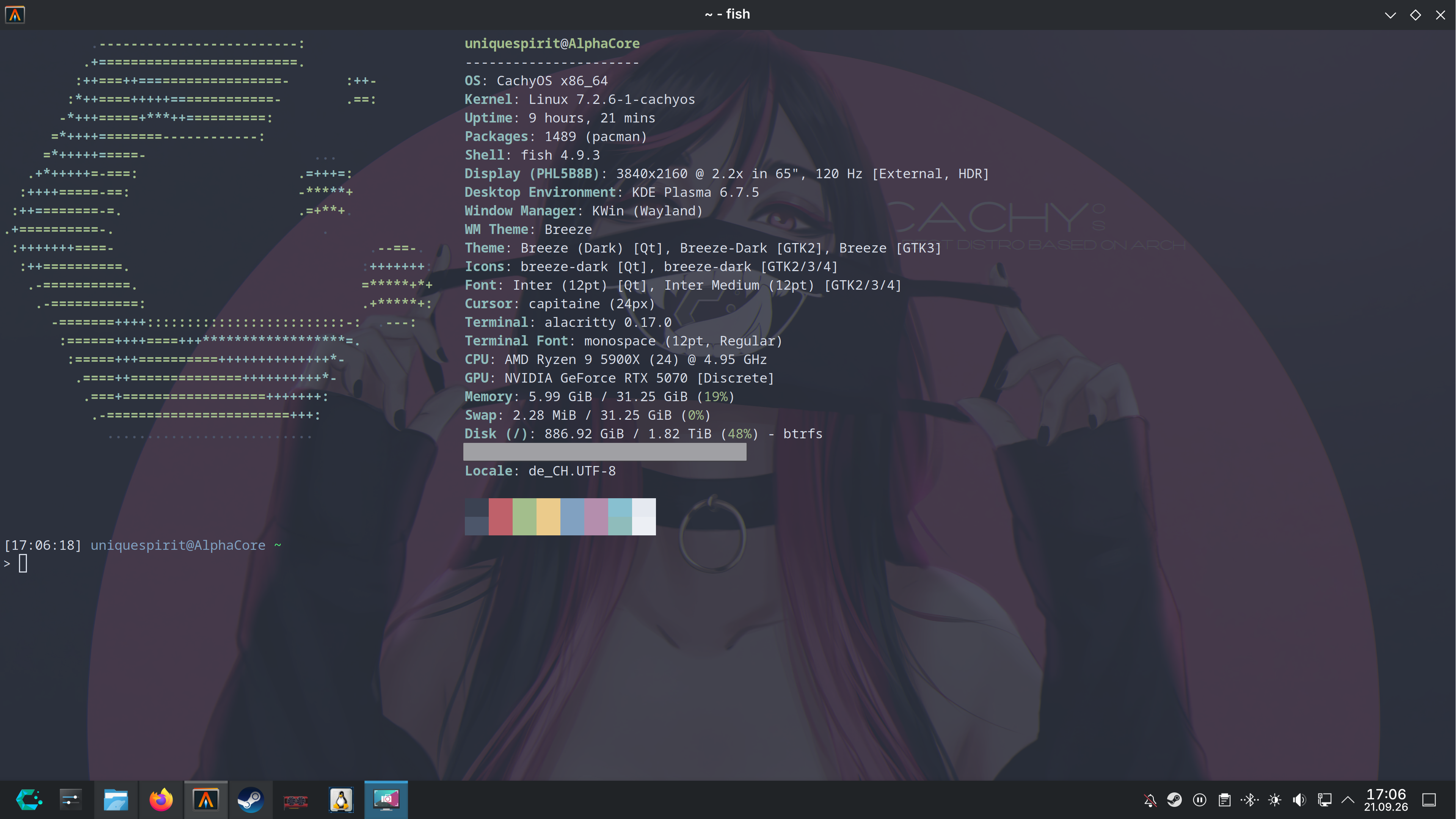This screenshot has width=1456, height=819.
Task: Click the "Display (PHL5B8B)" line
Action: click(x=727, y=174)
